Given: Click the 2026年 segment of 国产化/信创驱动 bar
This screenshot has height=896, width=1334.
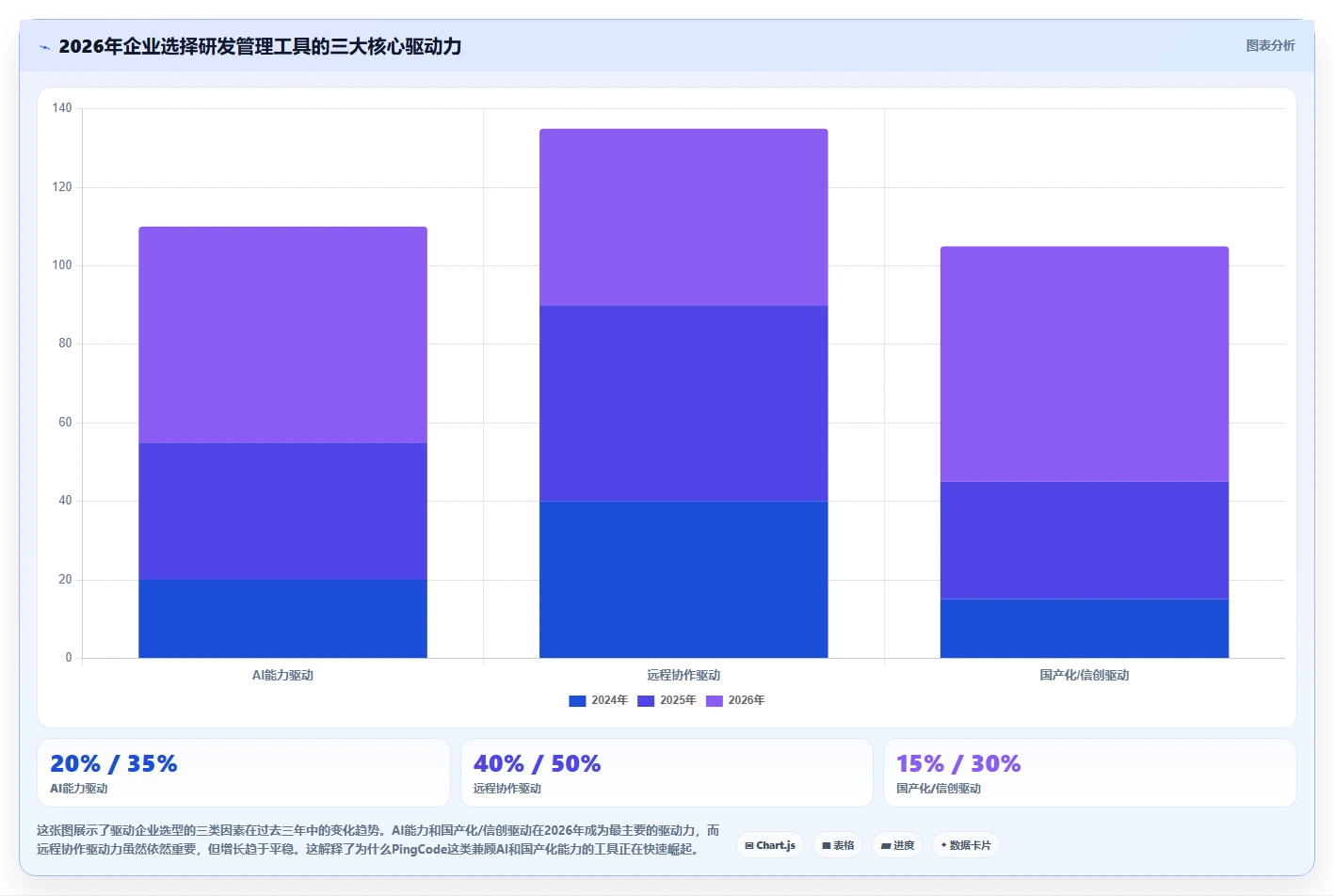Looking at the screenshot, I should (x=1085, y=364).
